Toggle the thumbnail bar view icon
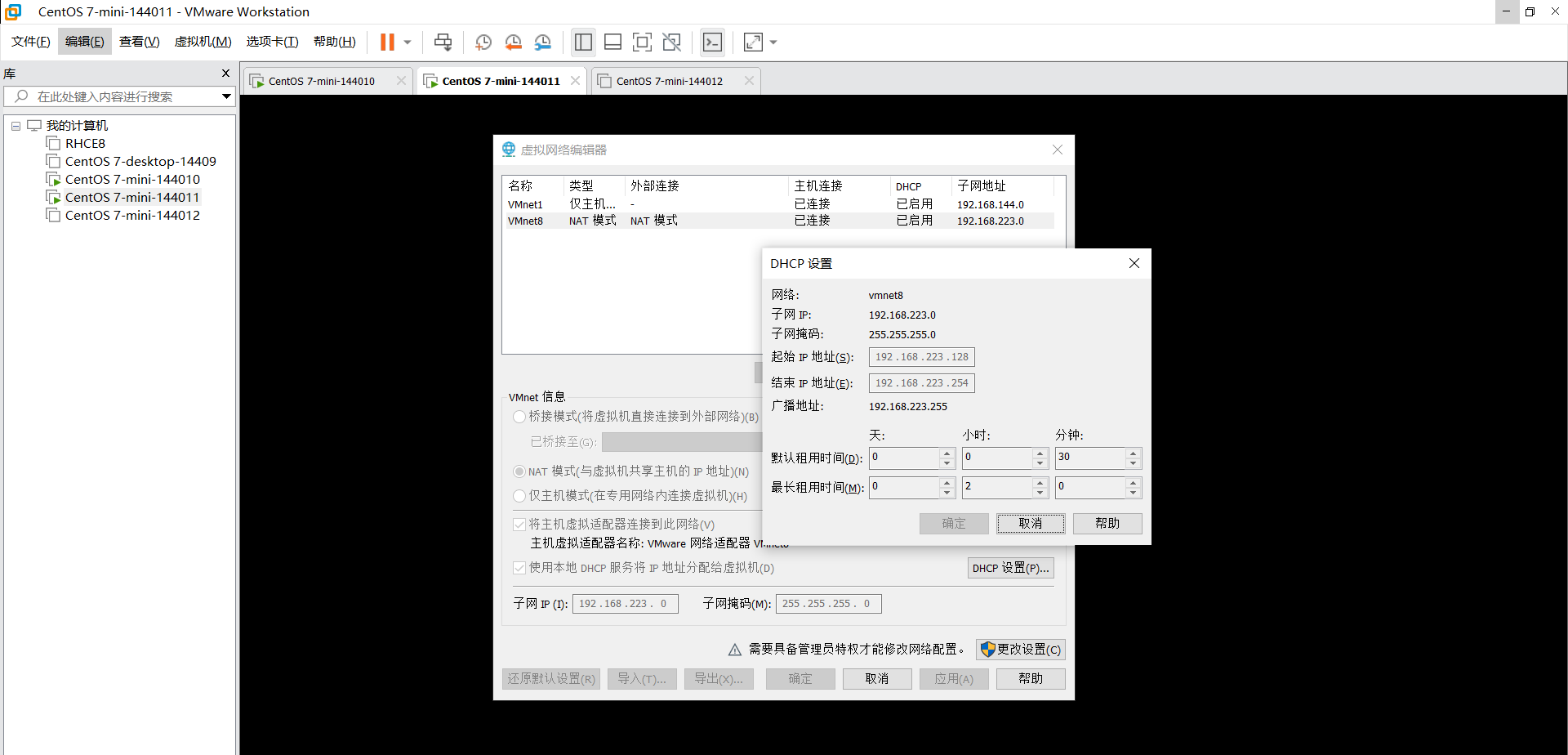This screenshot has height=755, width=1568. pos(612,42)
